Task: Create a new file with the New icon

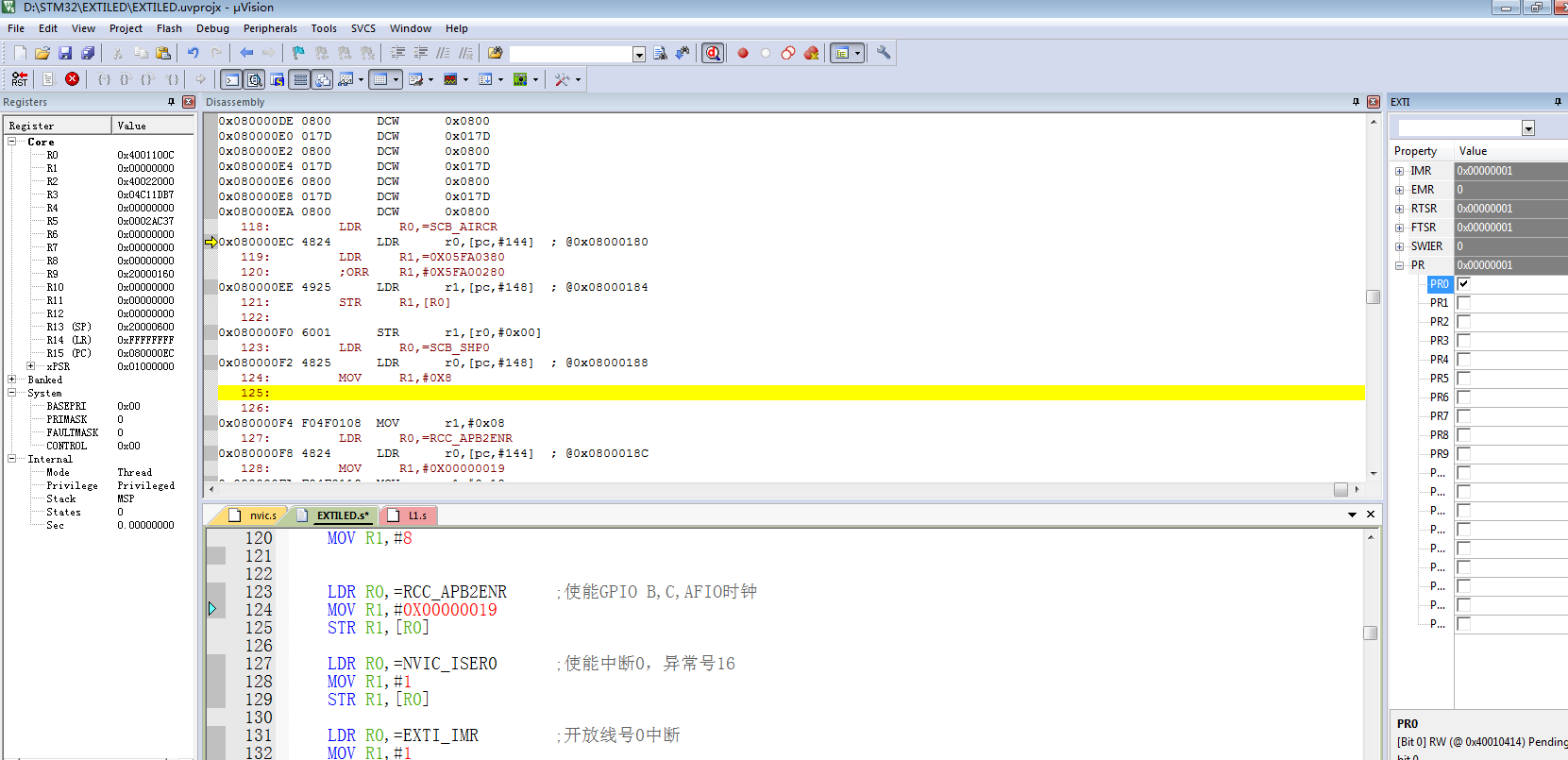Action: pyautogui.click(x=20, y=53)
